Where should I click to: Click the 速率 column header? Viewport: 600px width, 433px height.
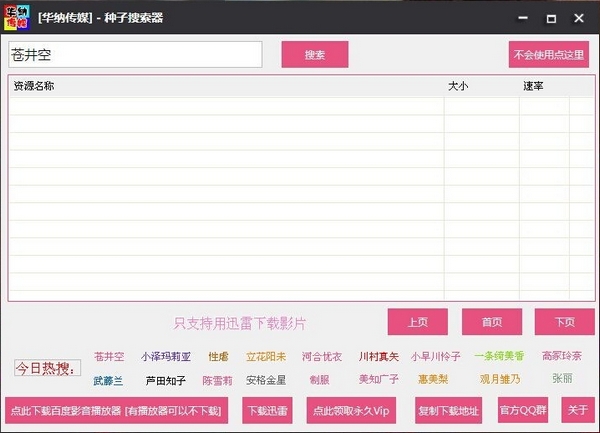click(x=533, y=86)
